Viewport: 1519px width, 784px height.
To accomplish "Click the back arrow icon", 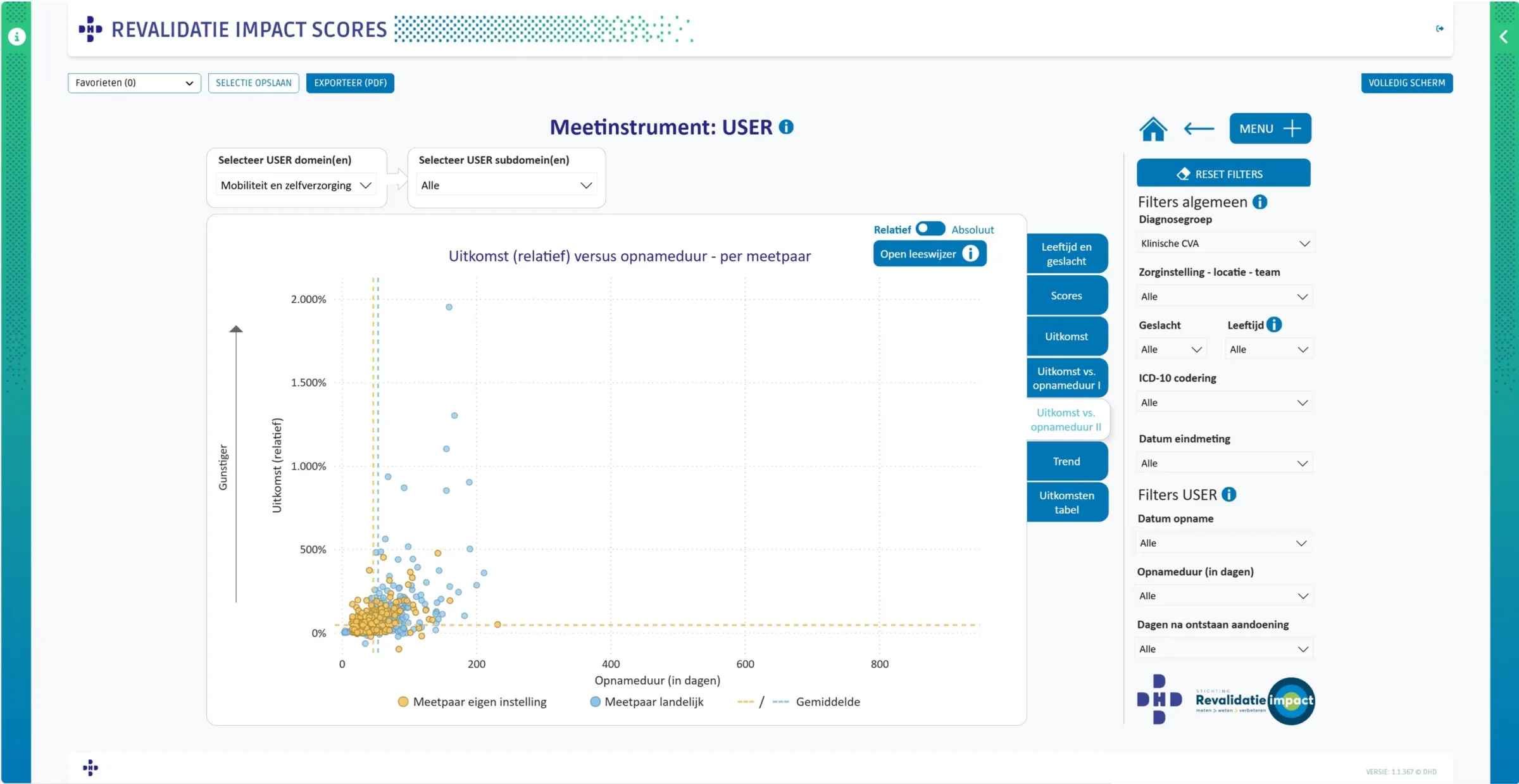I will [1199, 129].
